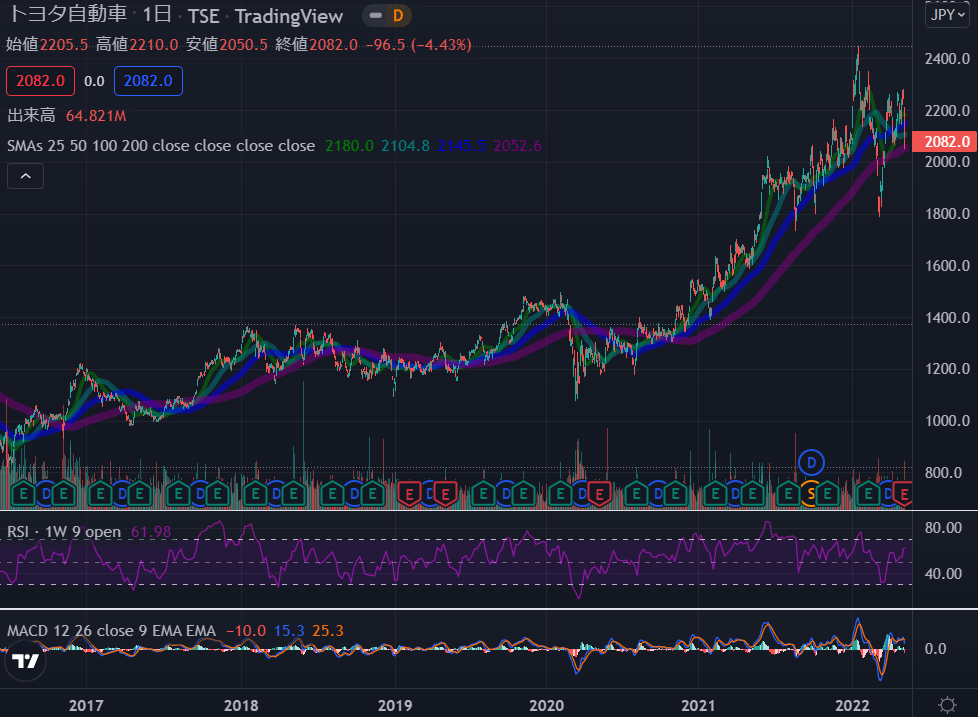The height and width of the screenshot is (717, 978).
Task: Click the 2200.0 price axis label
Action: click(947, 111)
